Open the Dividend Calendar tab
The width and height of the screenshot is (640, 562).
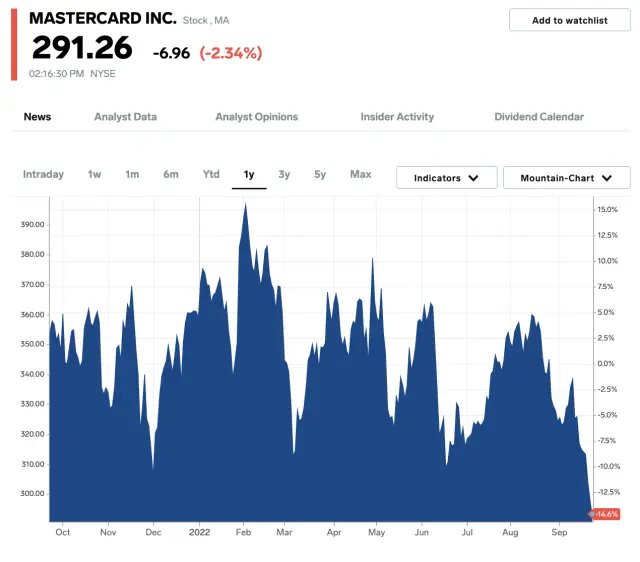coord(538,117)
